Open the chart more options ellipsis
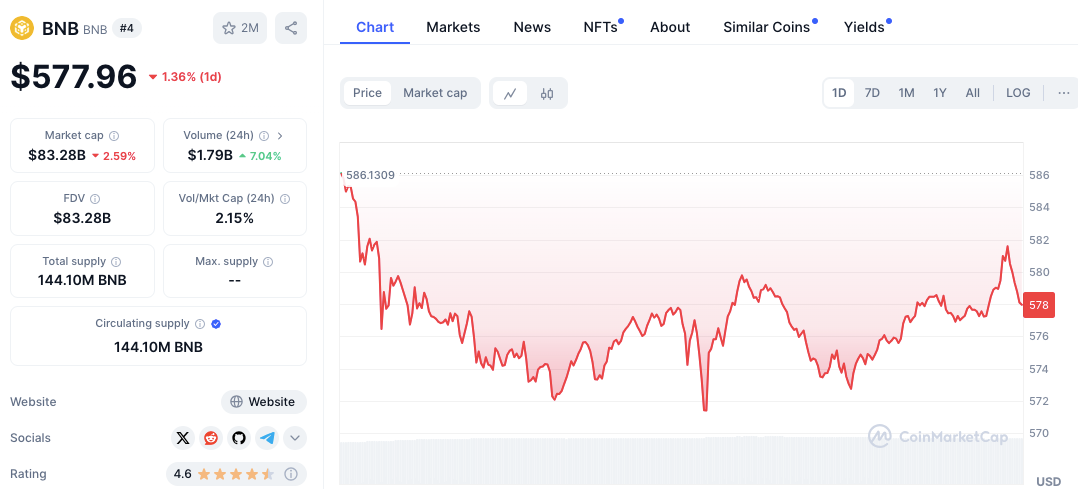This screenshot has width=1078, height=489. tap(1064, 93)
